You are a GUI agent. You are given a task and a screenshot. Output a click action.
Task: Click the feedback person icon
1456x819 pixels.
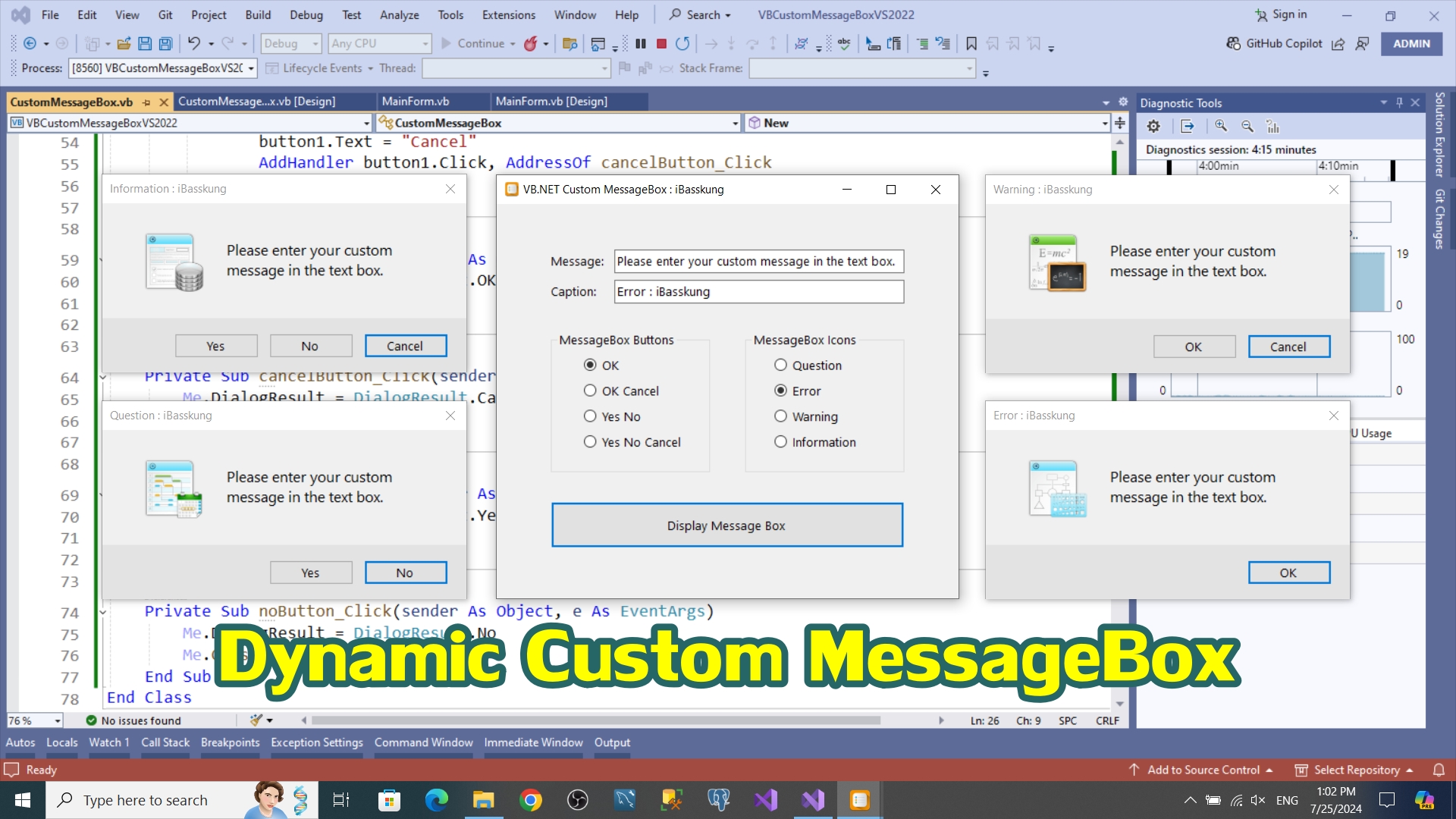click(1363, 44)
